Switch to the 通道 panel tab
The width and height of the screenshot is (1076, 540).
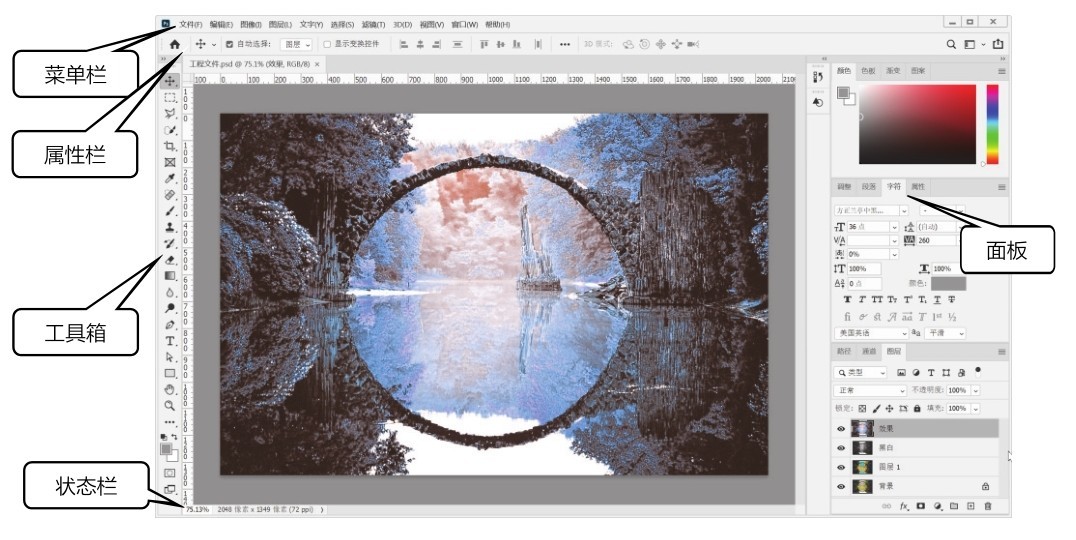point(869,352)
